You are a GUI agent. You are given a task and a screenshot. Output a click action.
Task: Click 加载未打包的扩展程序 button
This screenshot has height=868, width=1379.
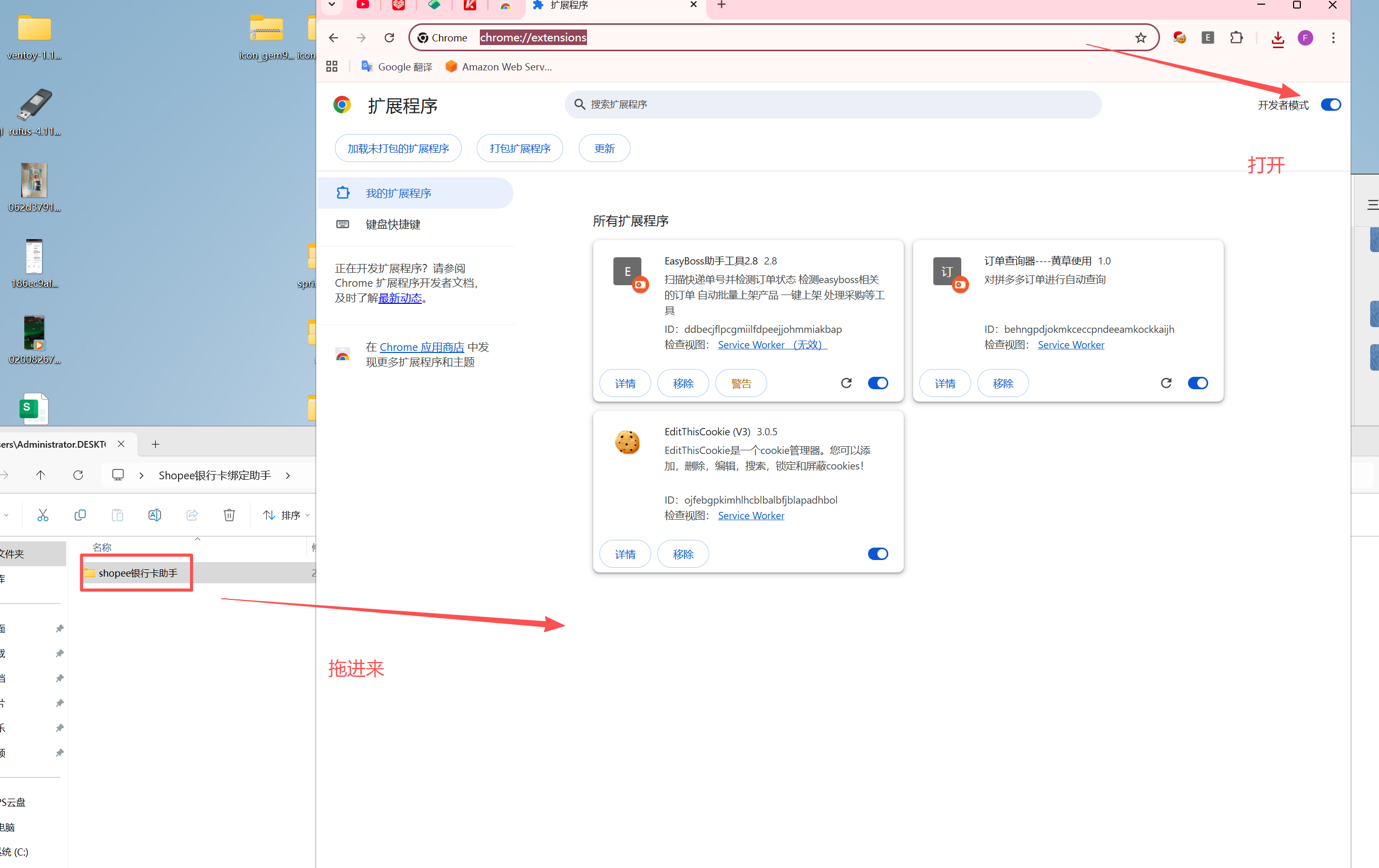(x=398, y=149)
